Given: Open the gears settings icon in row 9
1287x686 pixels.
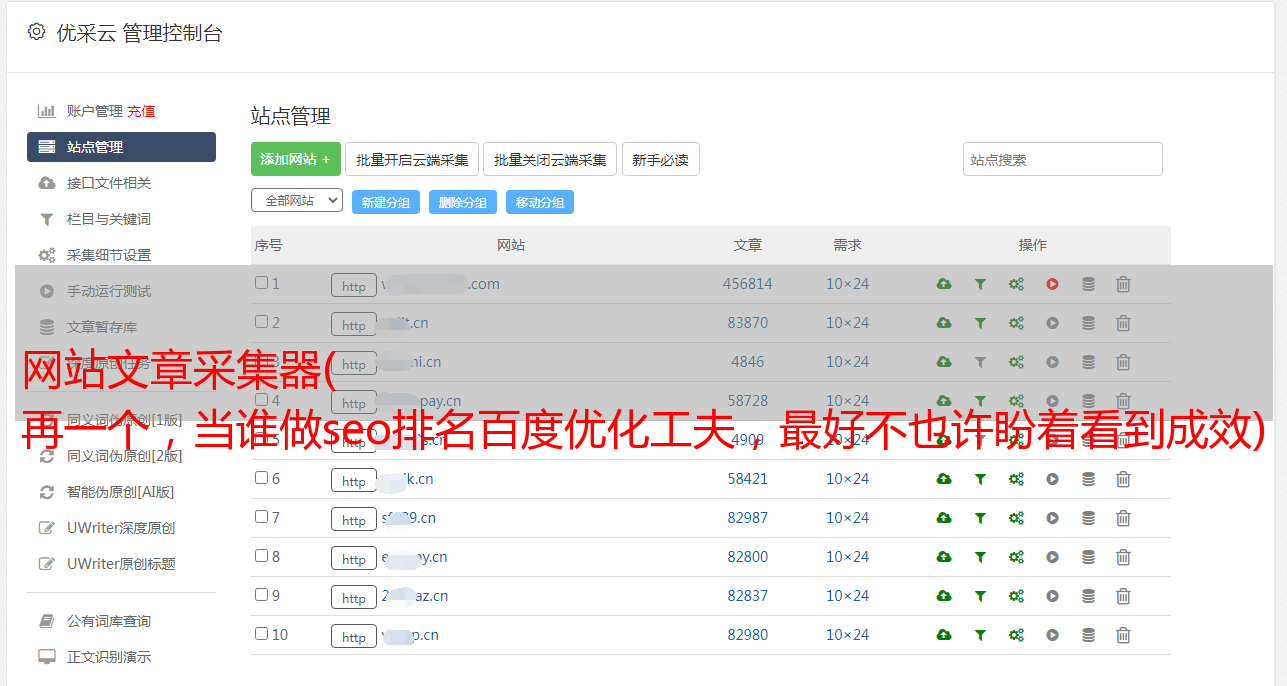Looking at the screenshot, I should [x=1016, y=596].
